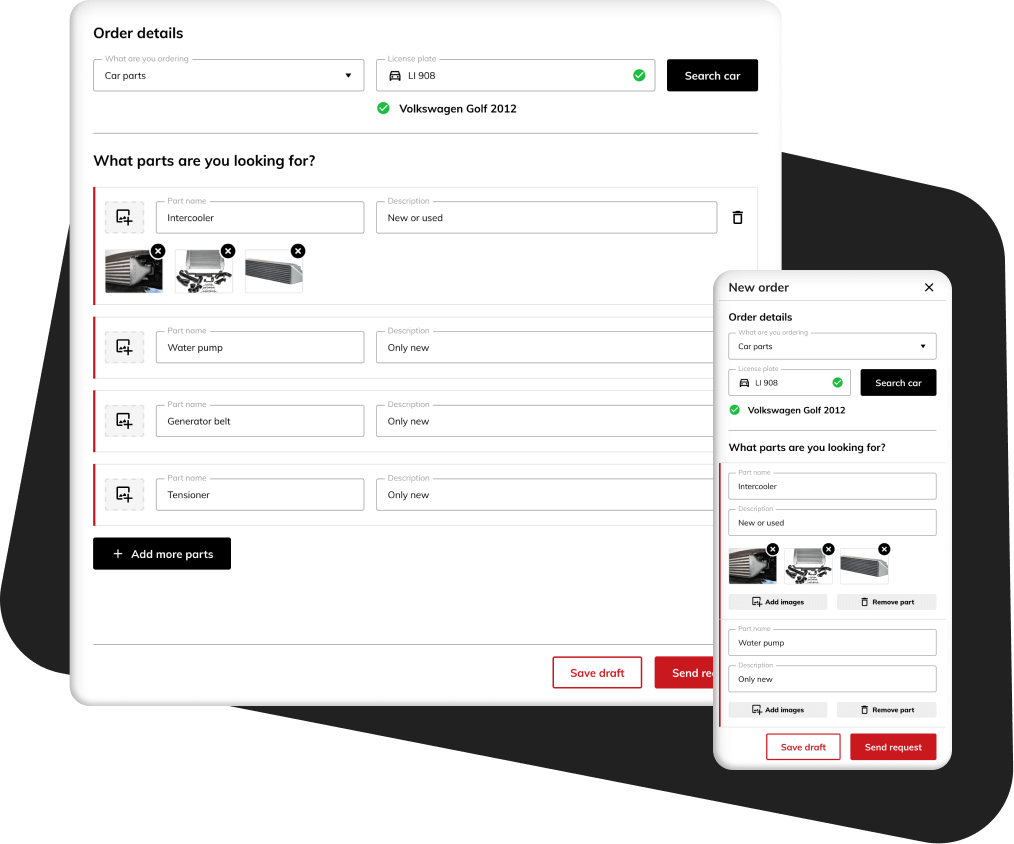
Task: Click the add image icon beside Tensioner
Action: point(124,494)
